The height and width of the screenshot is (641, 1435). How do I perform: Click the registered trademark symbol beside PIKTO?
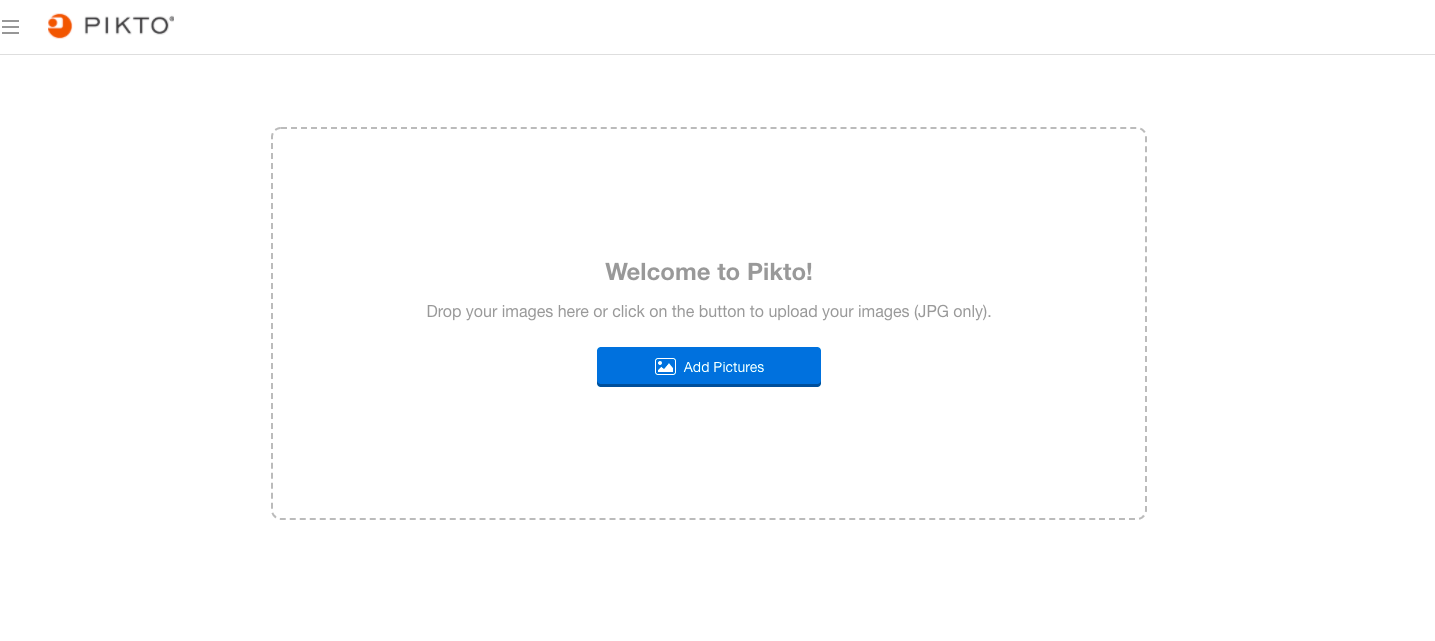click(172, 19)
